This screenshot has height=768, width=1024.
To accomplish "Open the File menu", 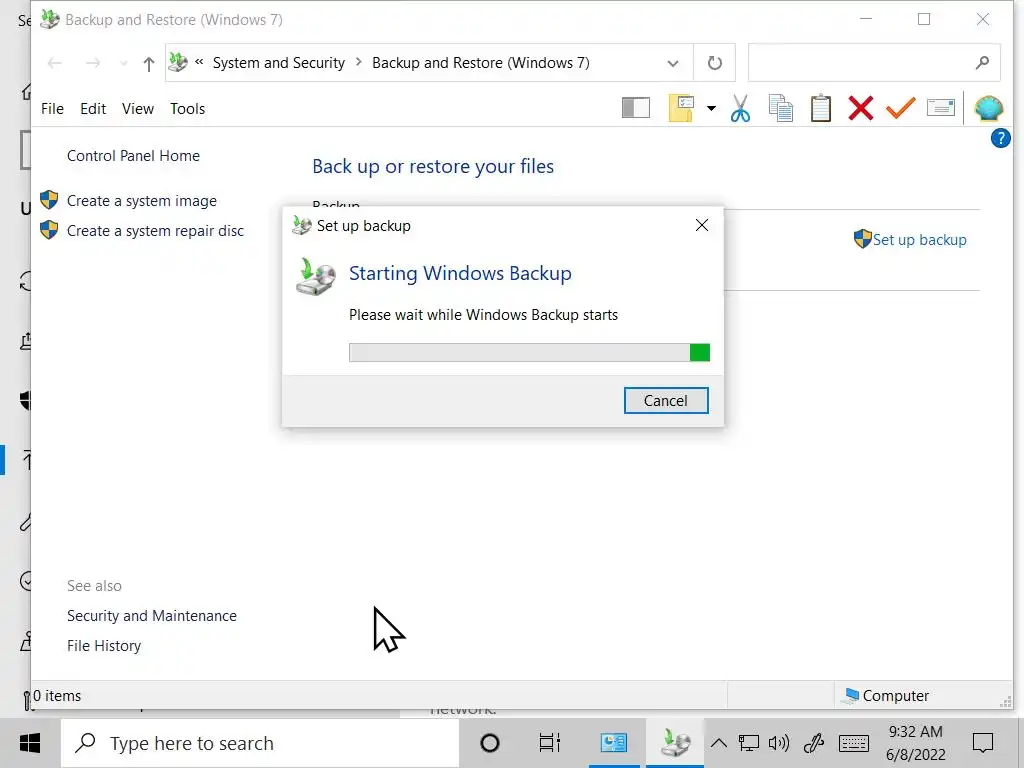I will tap(52, 108).
